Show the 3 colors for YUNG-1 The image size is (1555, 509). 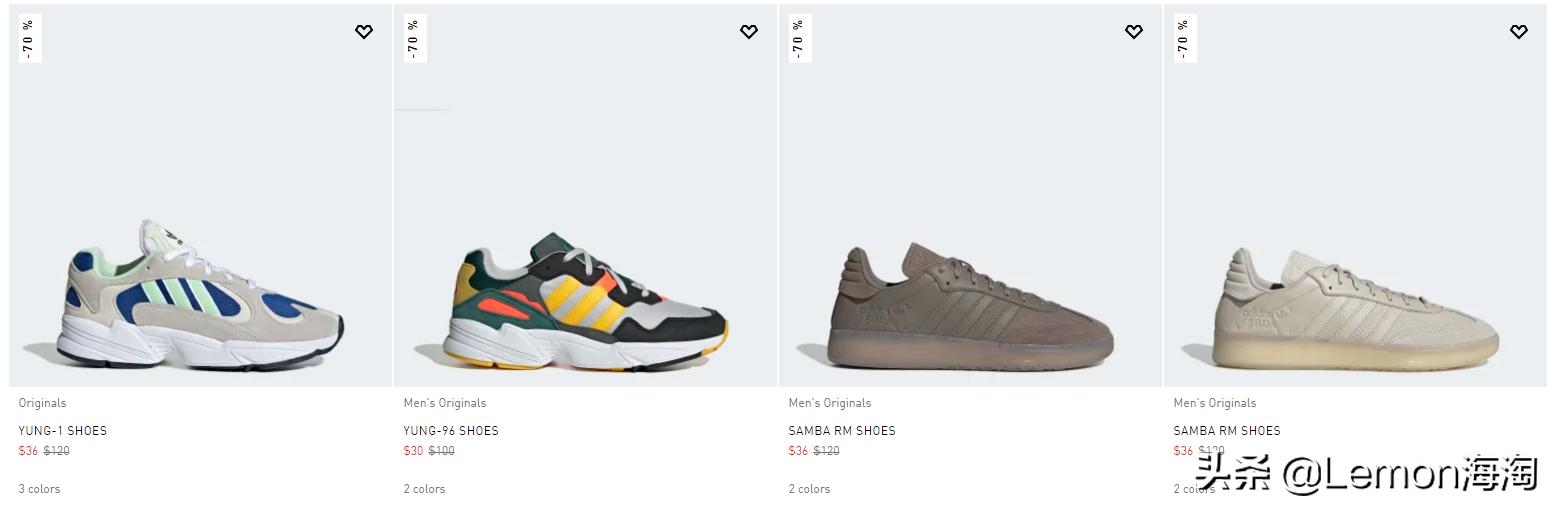click(39, 489)
